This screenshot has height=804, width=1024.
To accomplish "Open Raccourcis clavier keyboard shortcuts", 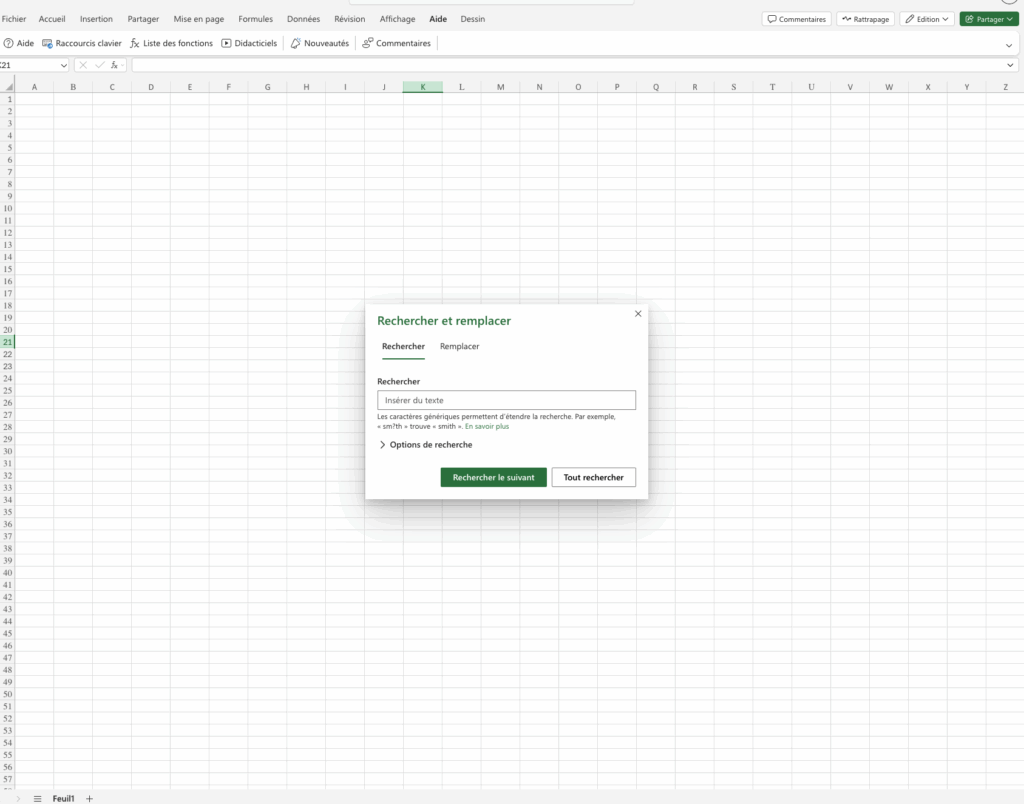I will [x=81, y=43].
